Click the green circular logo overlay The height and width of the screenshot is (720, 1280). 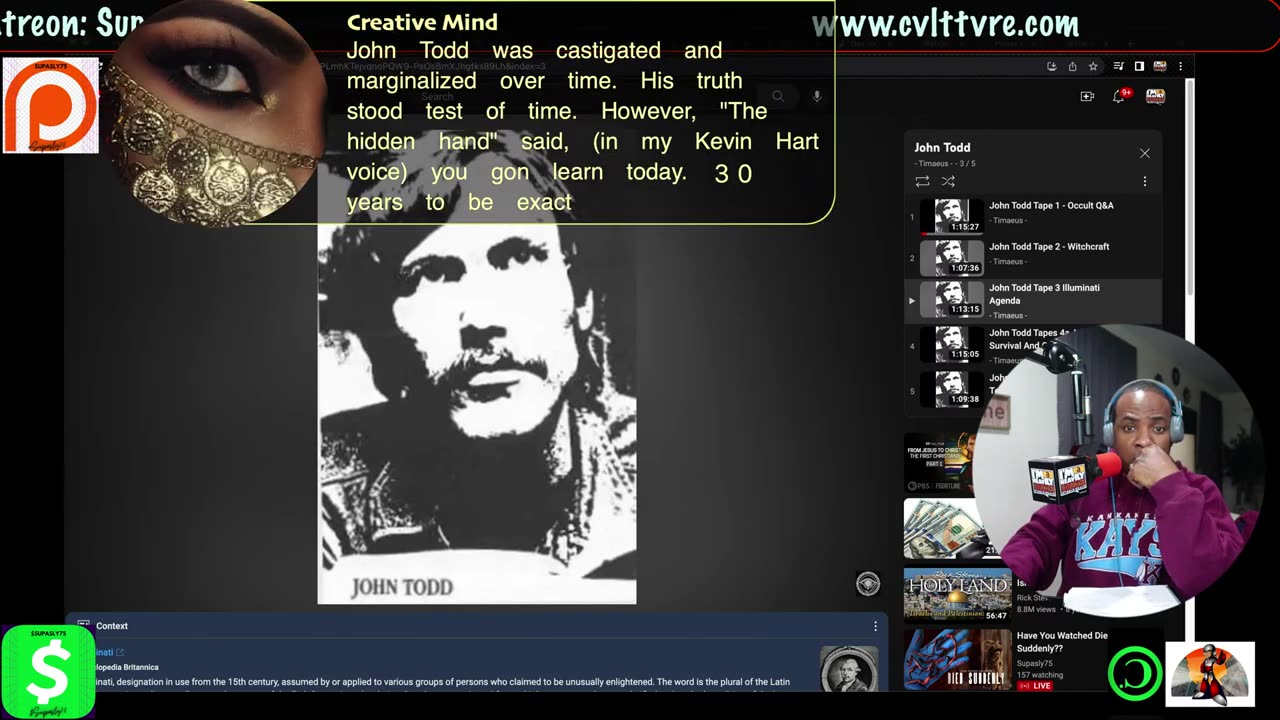[1135, 673]
